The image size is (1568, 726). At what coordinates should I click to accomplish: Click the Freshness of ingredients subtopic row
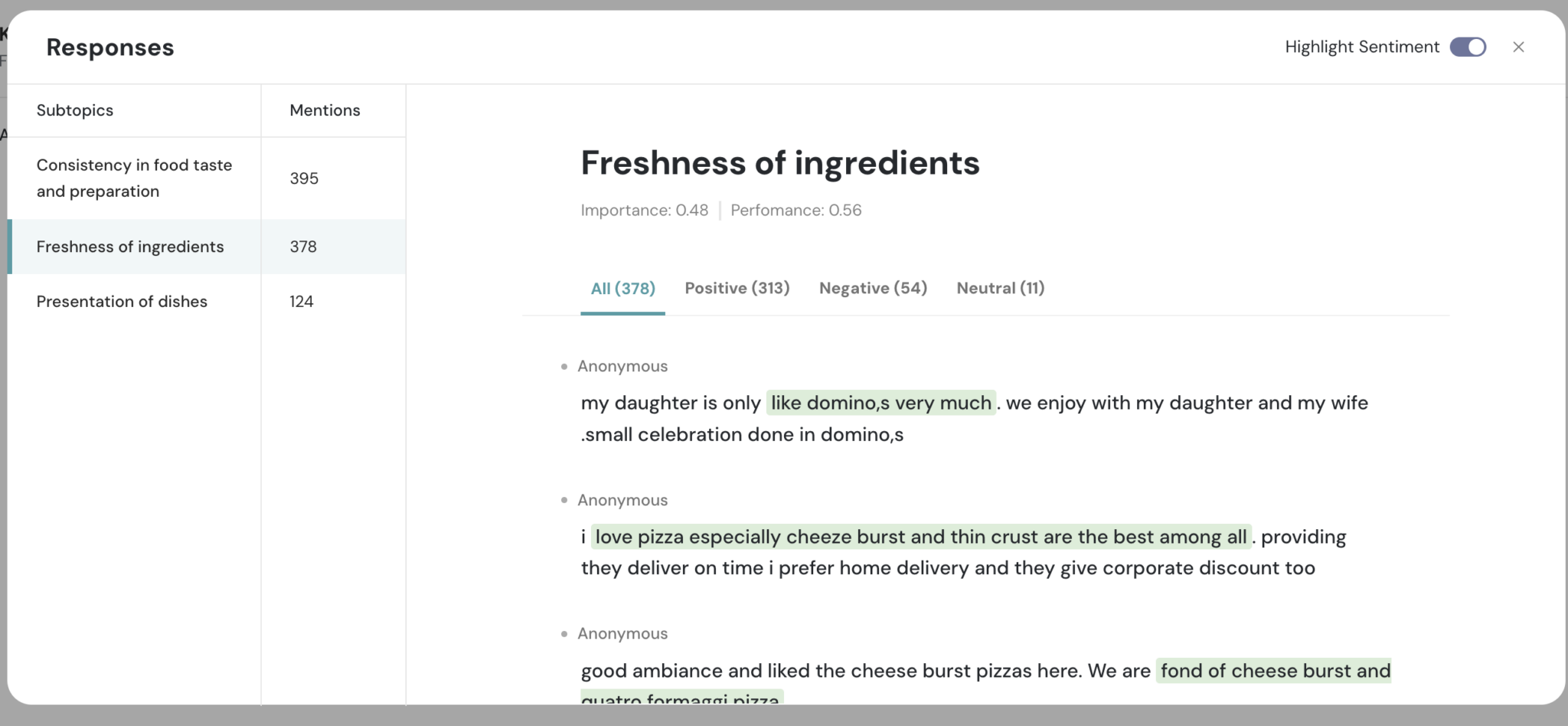pos(130,247)
